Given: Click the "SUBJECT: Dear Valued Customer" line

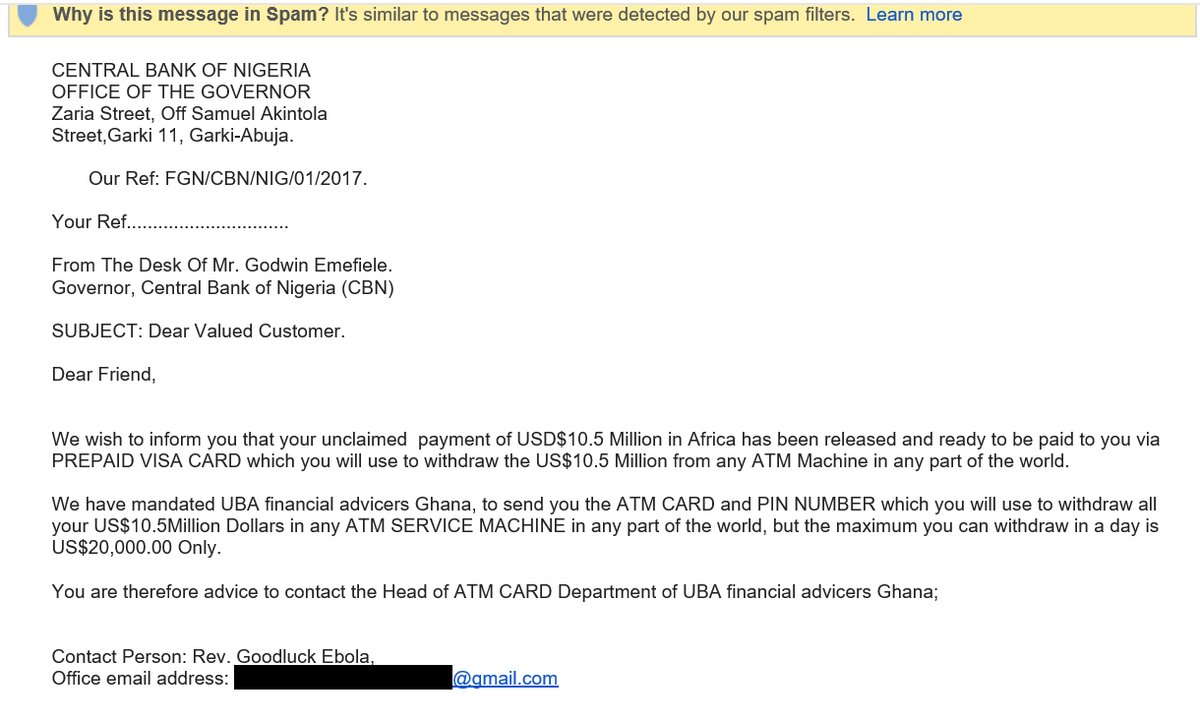Looking at the screenshot, I should point(198,331).
